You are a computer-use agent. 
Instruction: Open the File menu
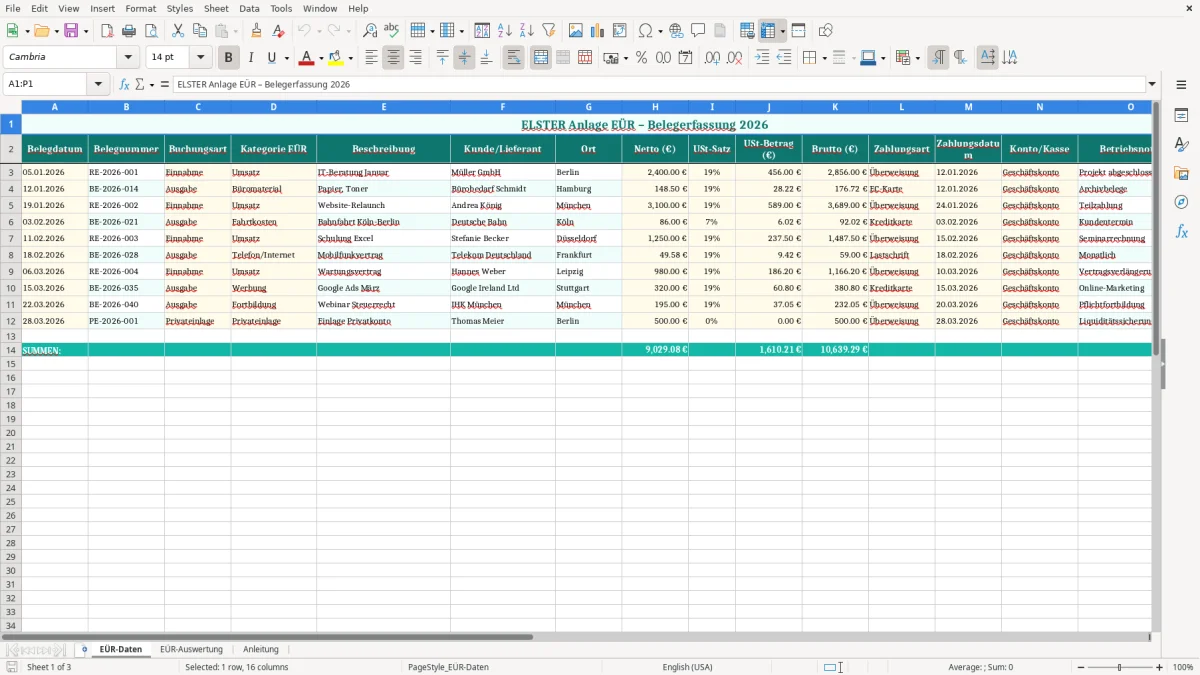pyautogui.click(x=12, y=8)
